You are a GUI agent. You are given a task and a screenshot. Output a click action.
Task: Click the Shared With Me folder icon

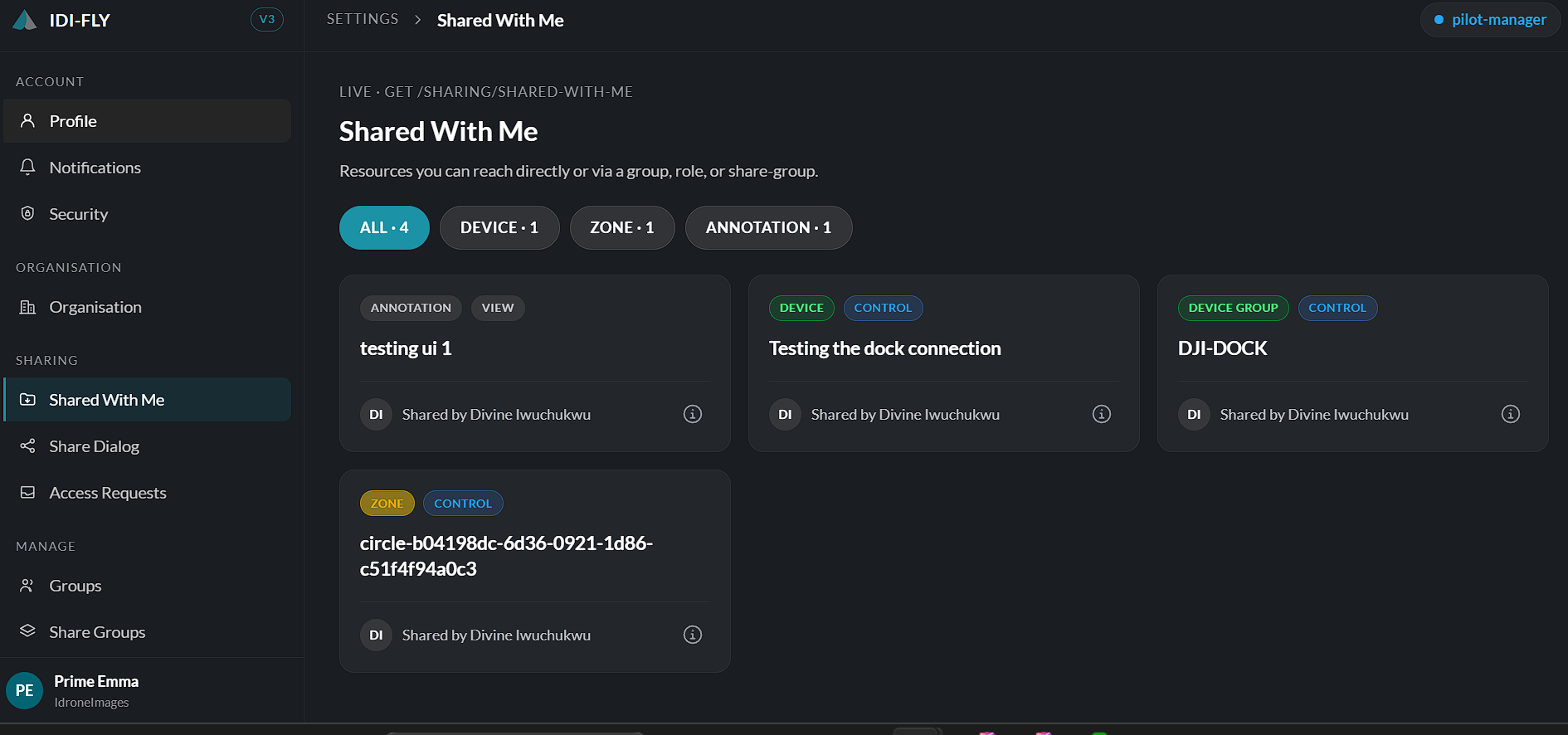coord(27,399)
